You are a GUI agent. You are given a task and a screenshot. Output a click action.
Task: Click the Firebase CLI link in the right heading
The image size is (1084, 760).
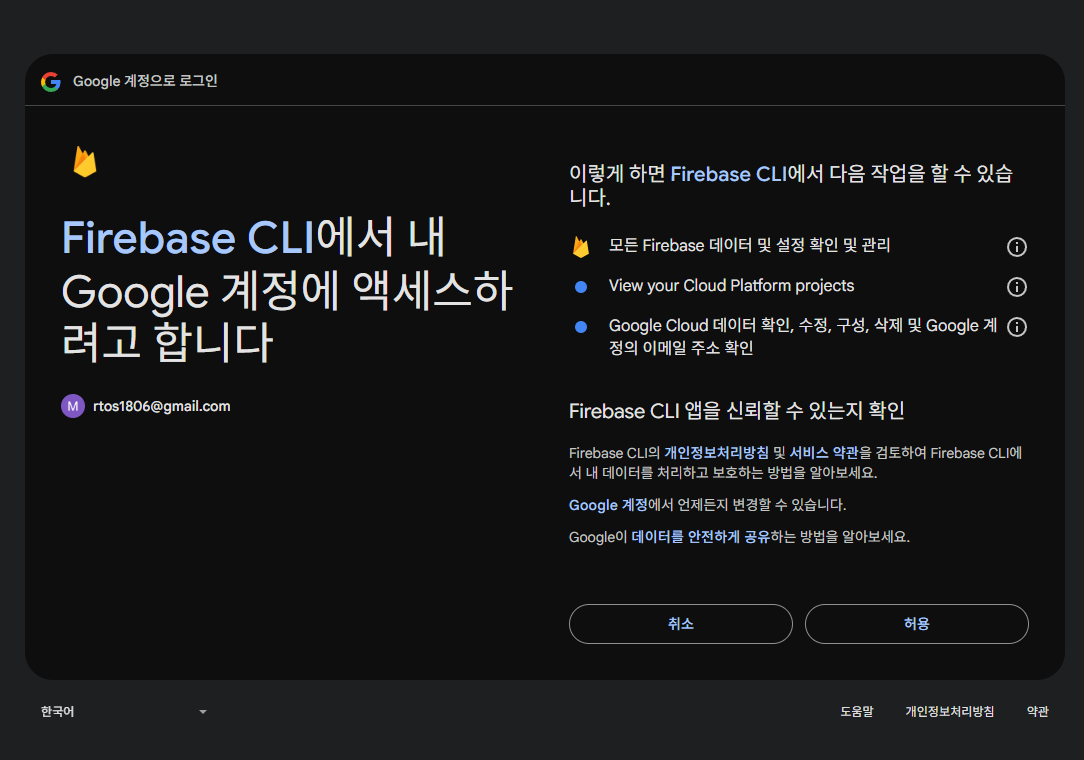coord(729,174)
